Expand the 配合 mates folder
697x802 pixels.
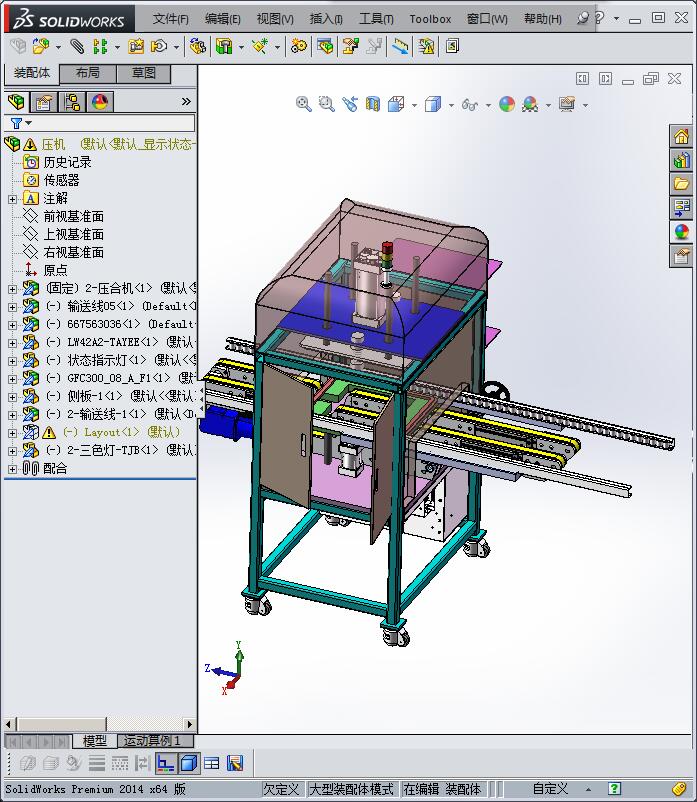12,469
